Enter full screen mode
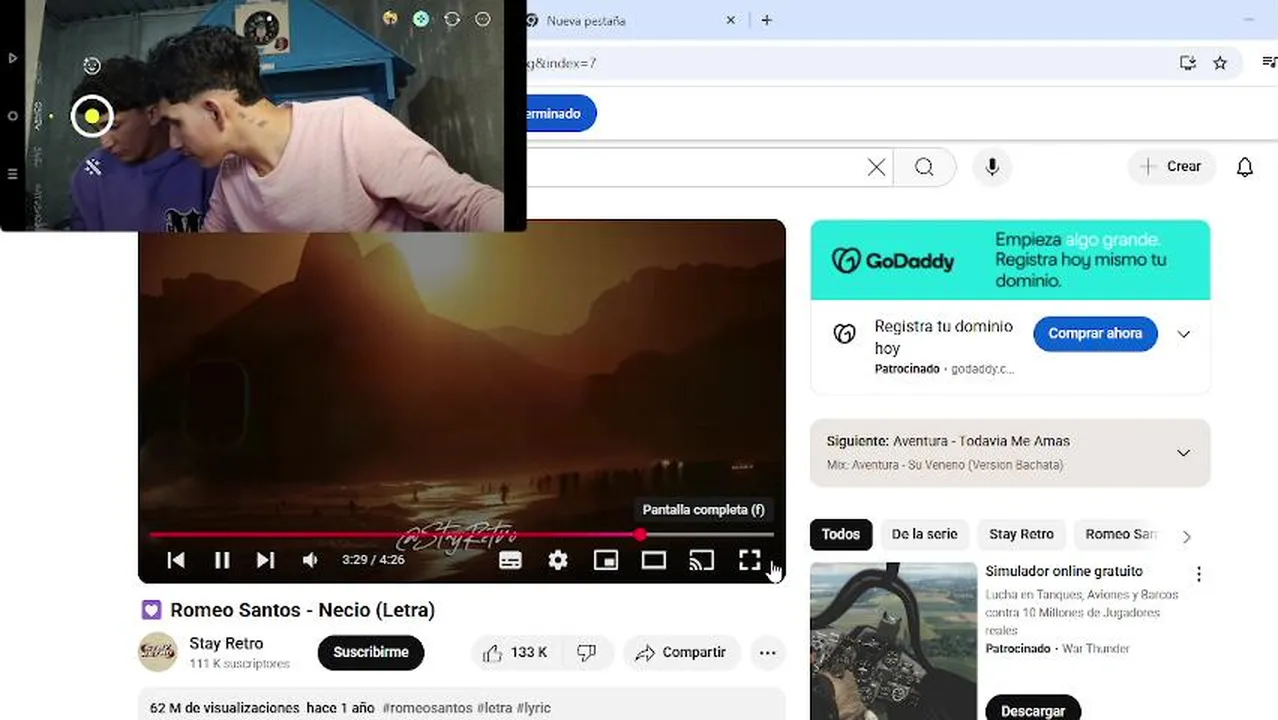This screenshot has height=720, width=1278. 750,560
